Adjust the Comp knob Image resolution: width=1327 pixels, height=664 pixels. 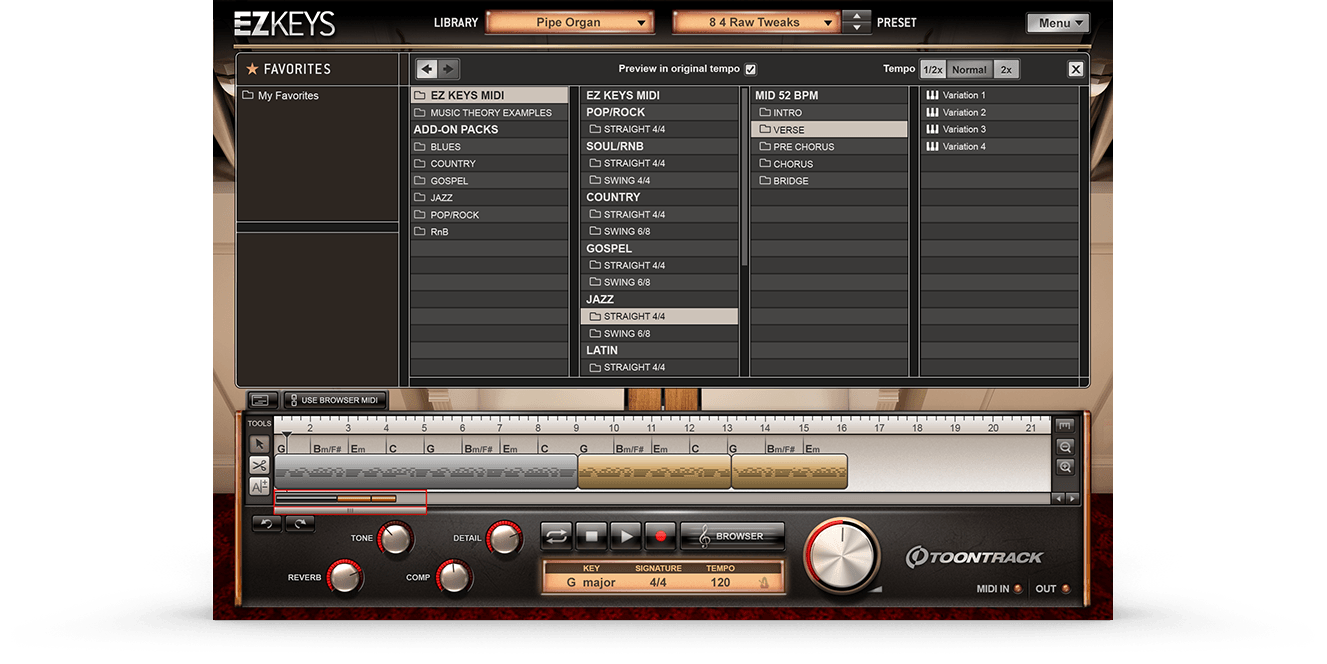click(453, 577)
